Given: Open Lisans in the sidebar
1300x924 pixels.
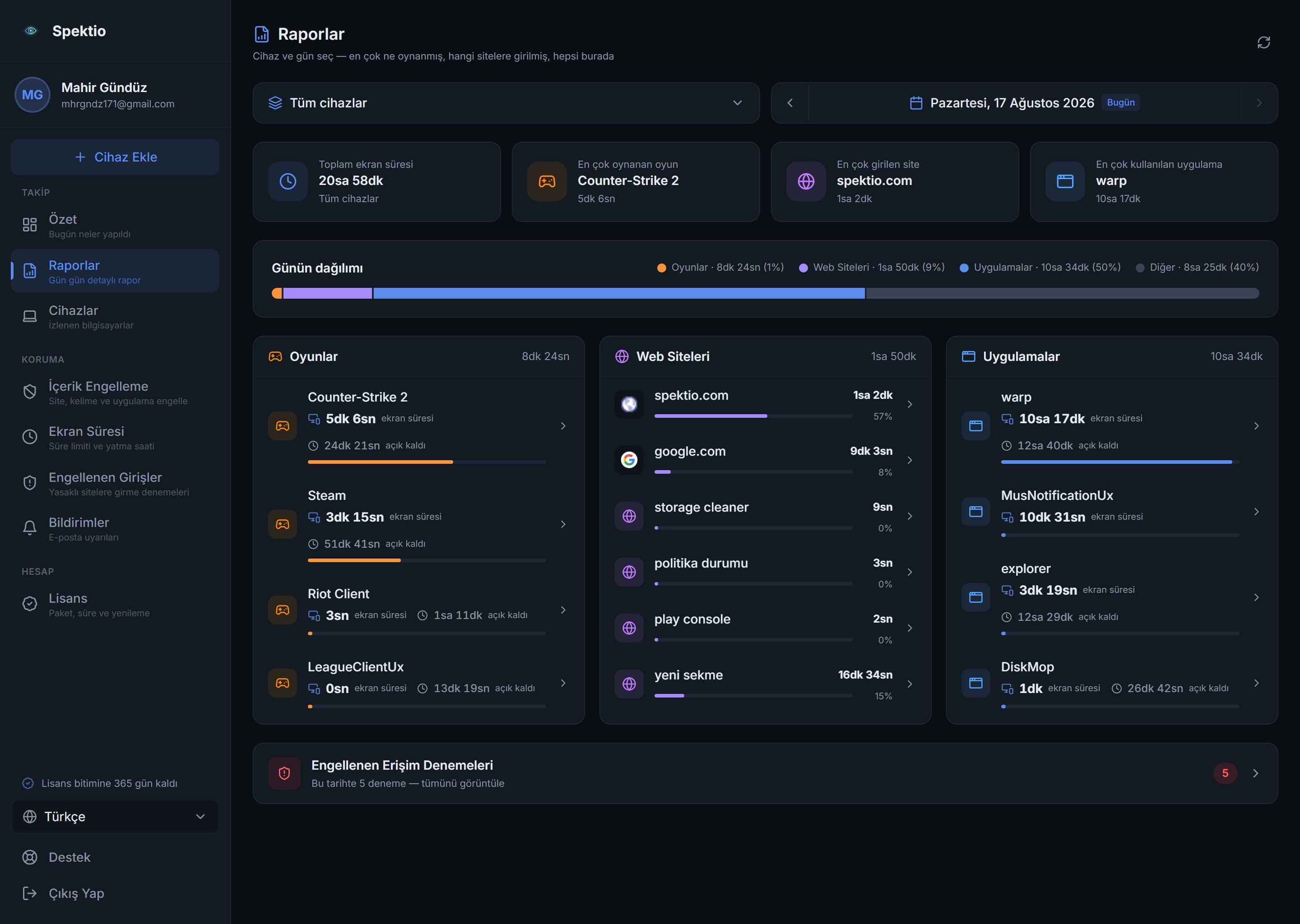Looking at the screenshot, I should (115, 604).
